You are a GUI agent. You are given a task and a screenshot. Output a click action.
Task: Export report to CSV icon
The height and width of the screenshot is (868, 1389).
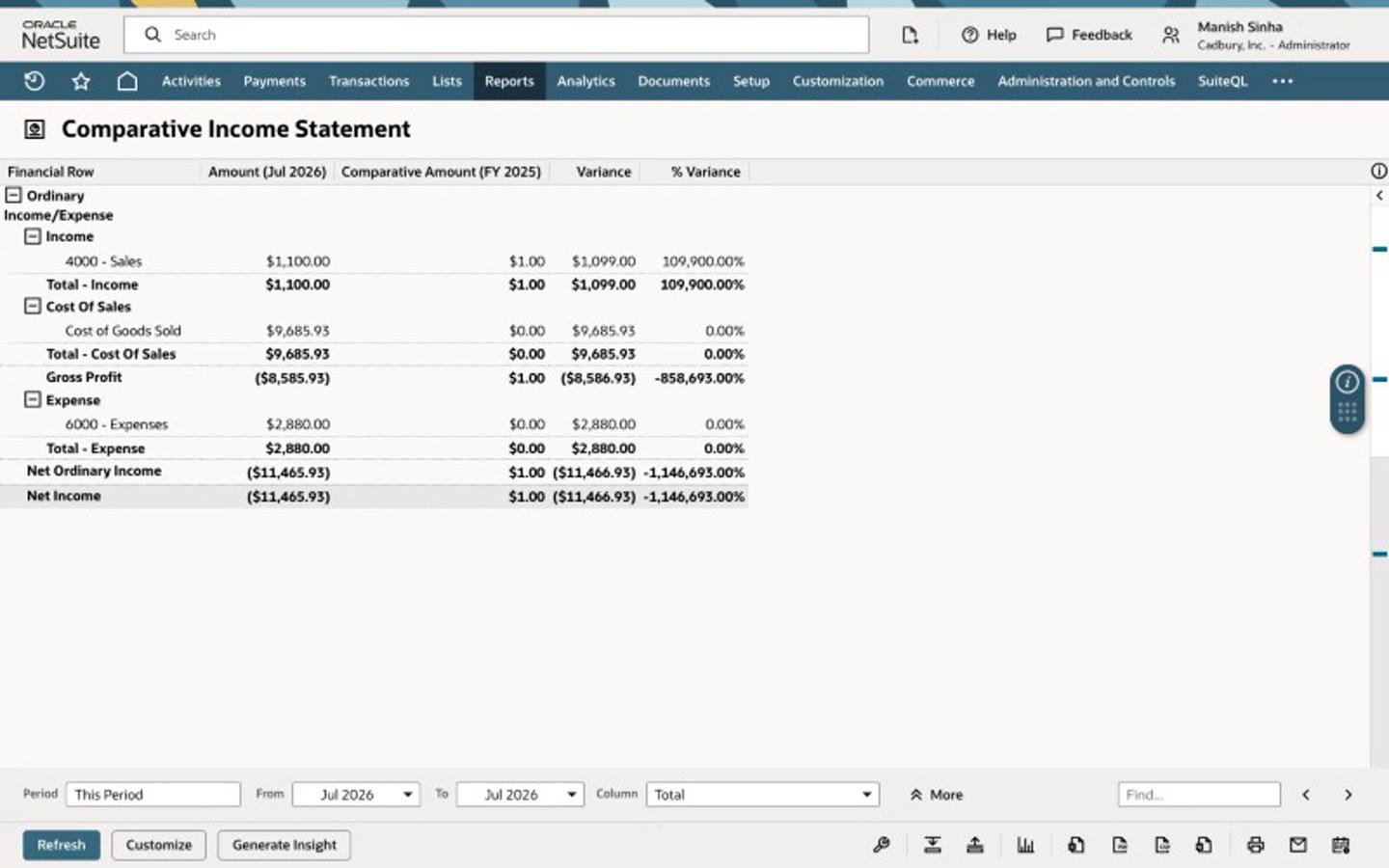(x=1162, y=845)
